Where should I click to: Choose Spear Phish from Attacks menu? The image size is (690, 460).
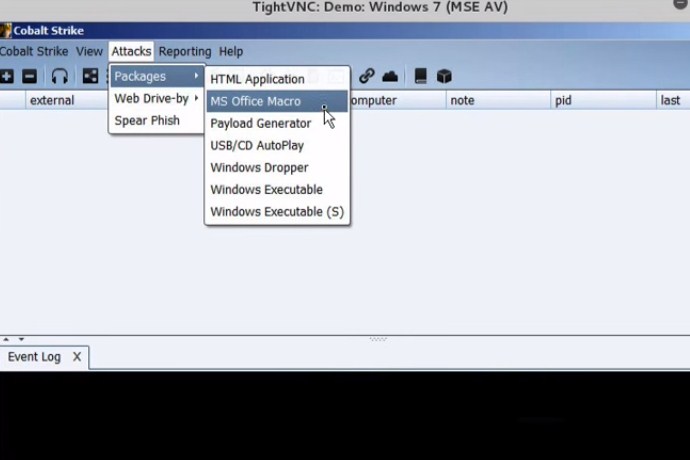click(157, 121)
